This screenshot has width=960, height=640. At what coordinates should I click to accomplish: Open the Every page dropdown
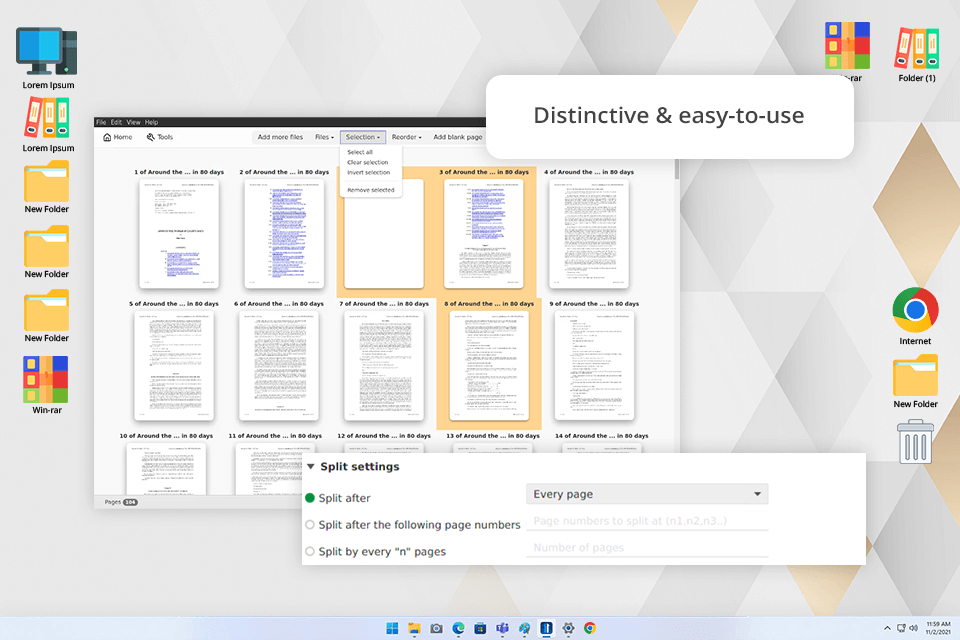point(647,494)
